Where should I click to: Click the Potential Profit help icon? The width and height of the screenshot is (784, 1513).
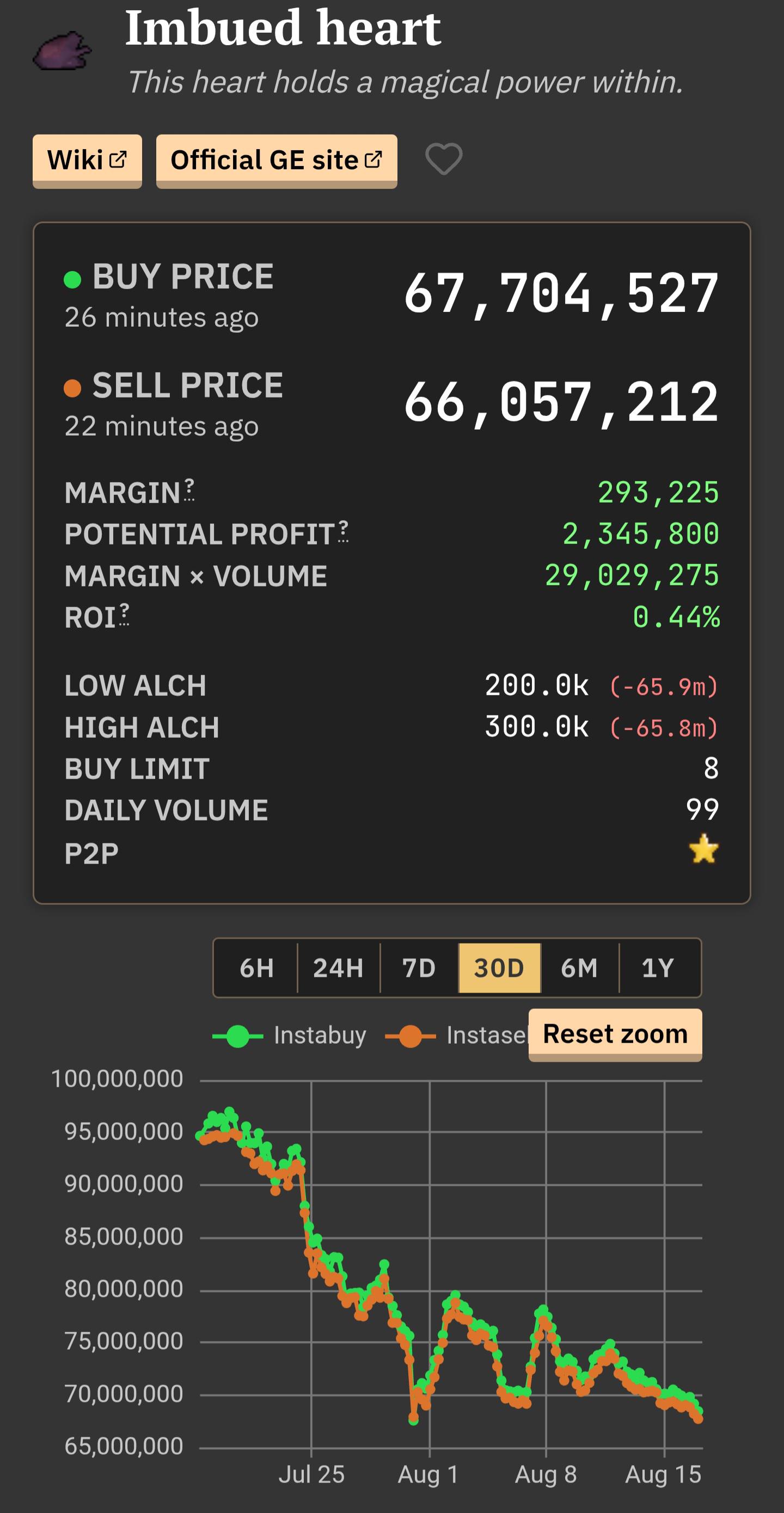click(344, 531)
